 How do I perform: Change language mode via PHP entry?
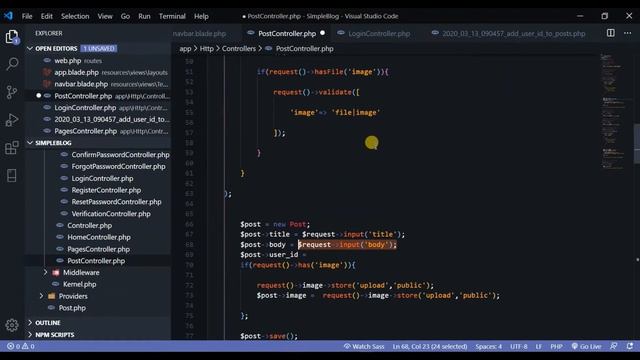pyautogui.click(x=556, y=346)
